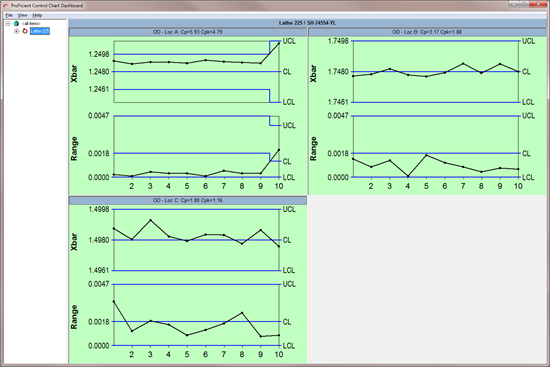Select the OD - Loc C chart header
The image size is (550, 367).
[x=188, y=200]
